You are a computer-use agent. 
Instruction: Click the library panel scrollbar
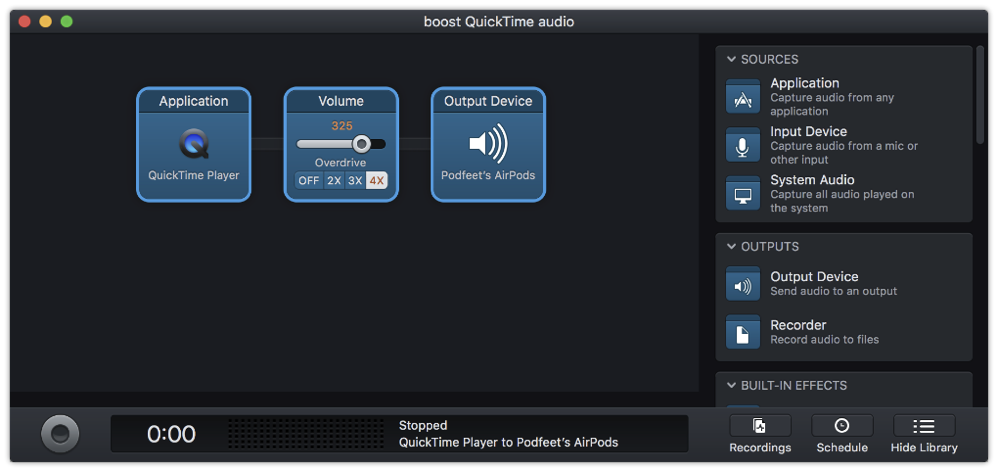click(980, 95)
